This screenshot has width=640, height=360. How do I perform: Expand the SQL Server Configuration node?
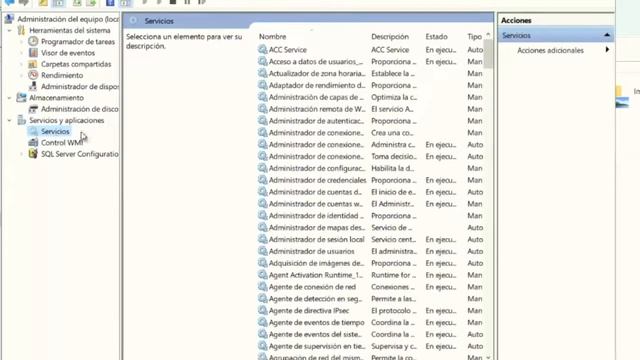point(21,154)
